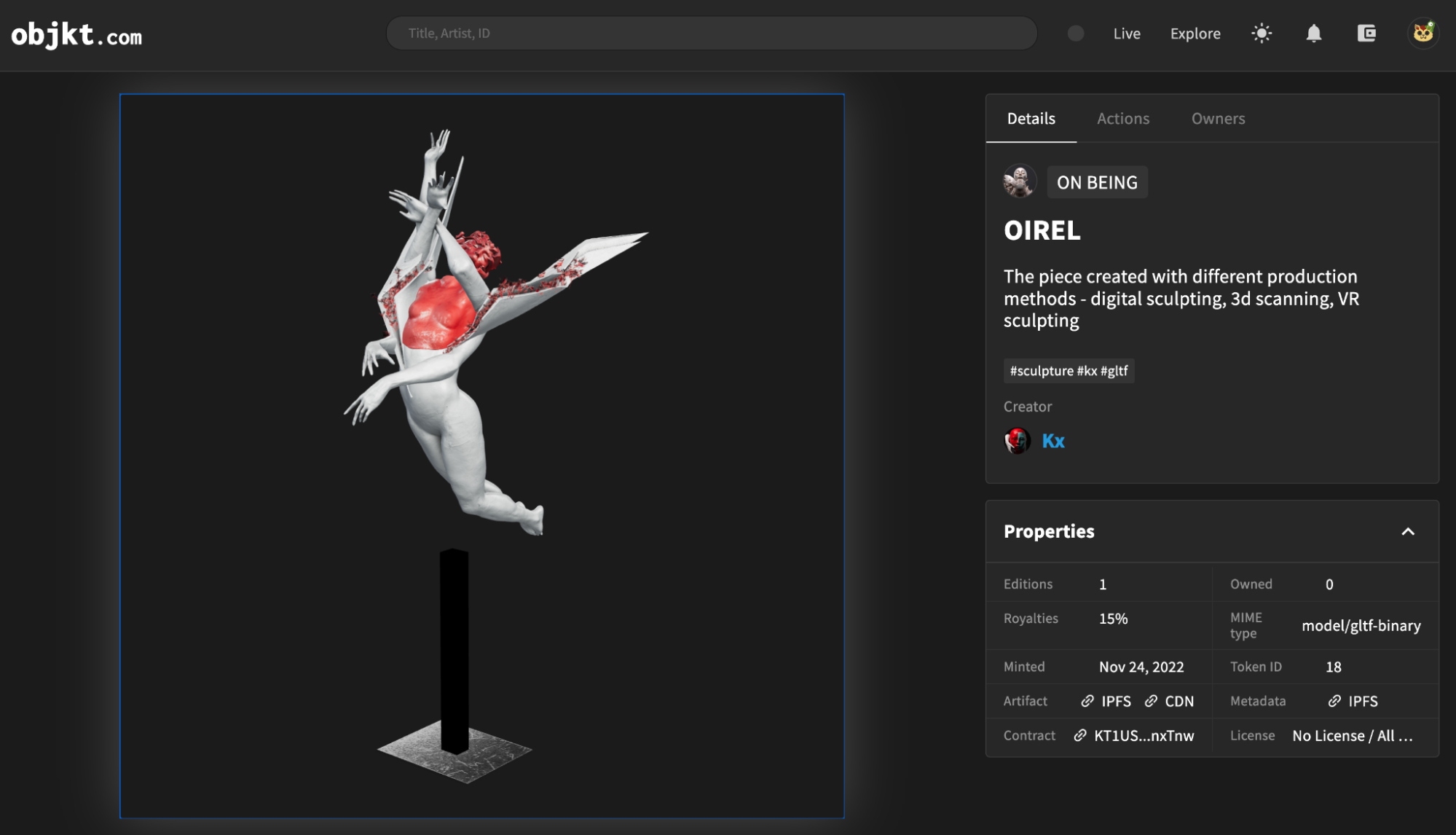Screen dimensions: 1456x835
Task: Open Metadata IPFS link
Action: pos(1353,701)
